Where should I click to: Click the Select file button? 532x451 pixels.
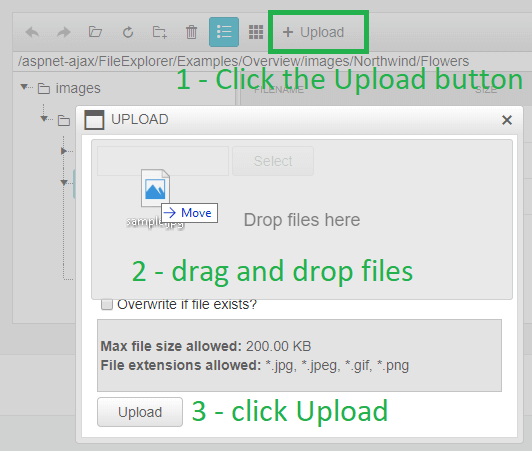pyautogui.click(x=273, y=161)
